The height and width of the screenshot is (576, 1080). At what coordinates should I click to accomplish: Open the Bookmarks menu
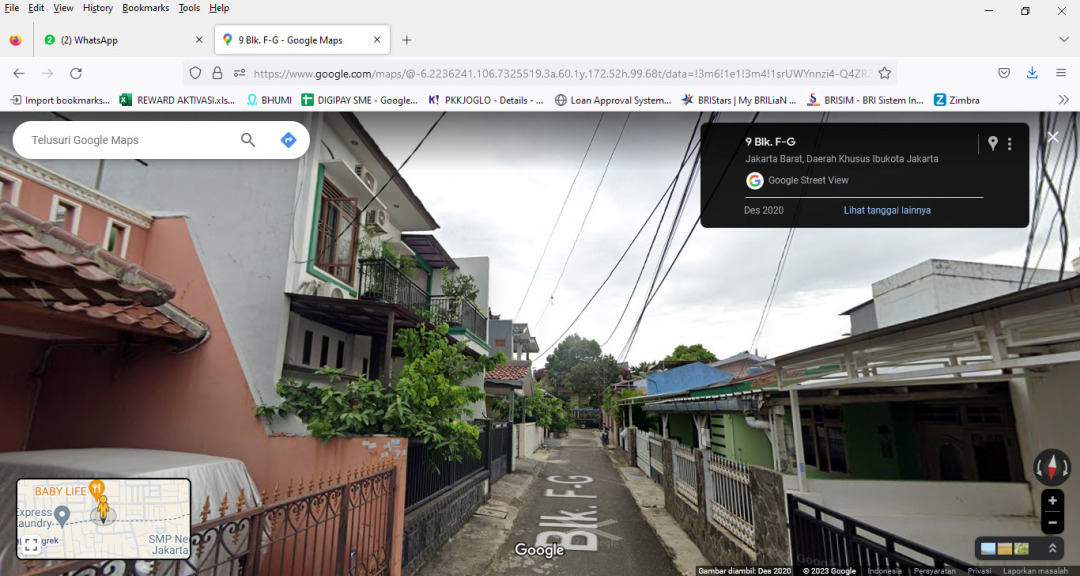146,8
